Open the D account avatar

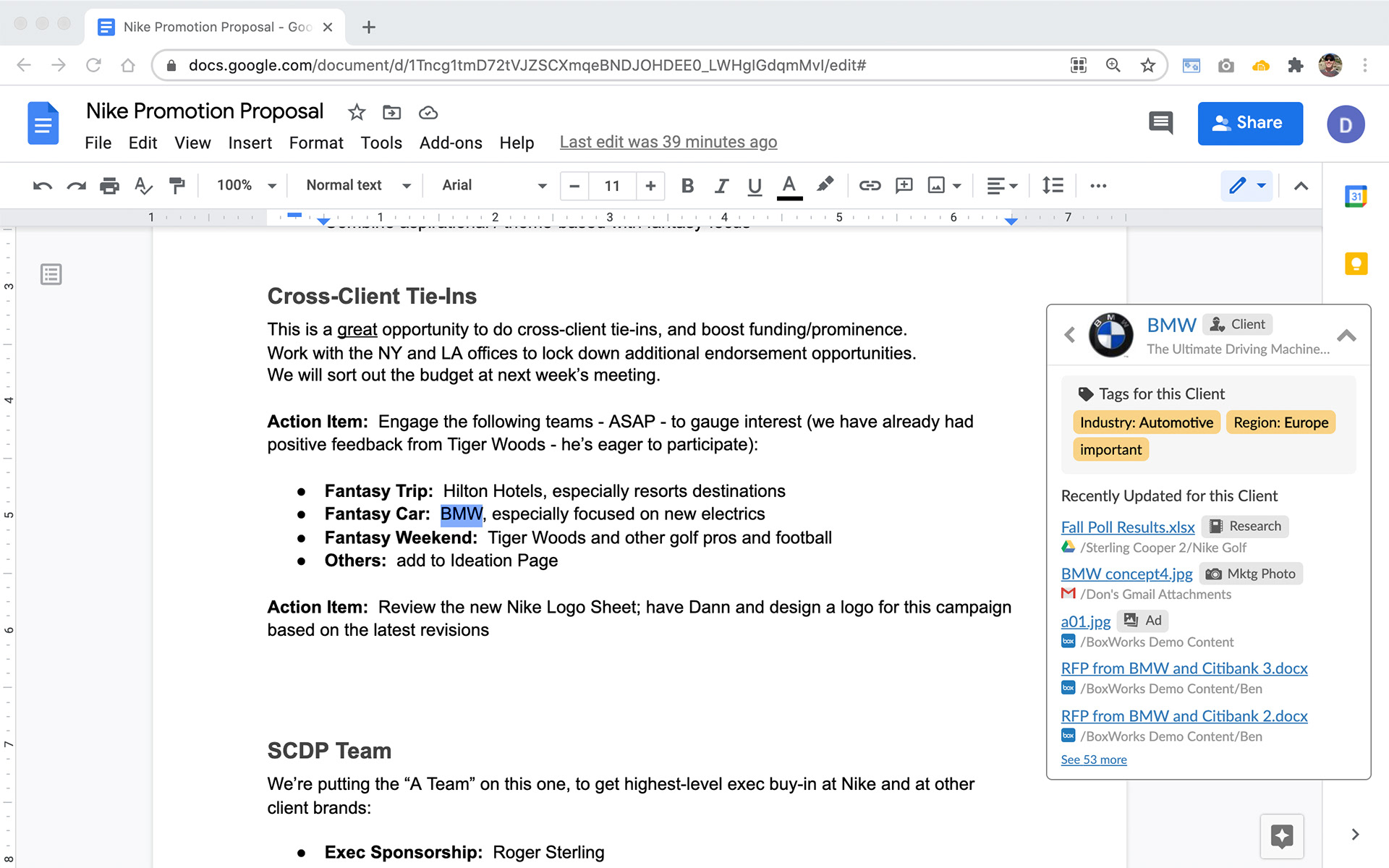(x=1346, y=124)
